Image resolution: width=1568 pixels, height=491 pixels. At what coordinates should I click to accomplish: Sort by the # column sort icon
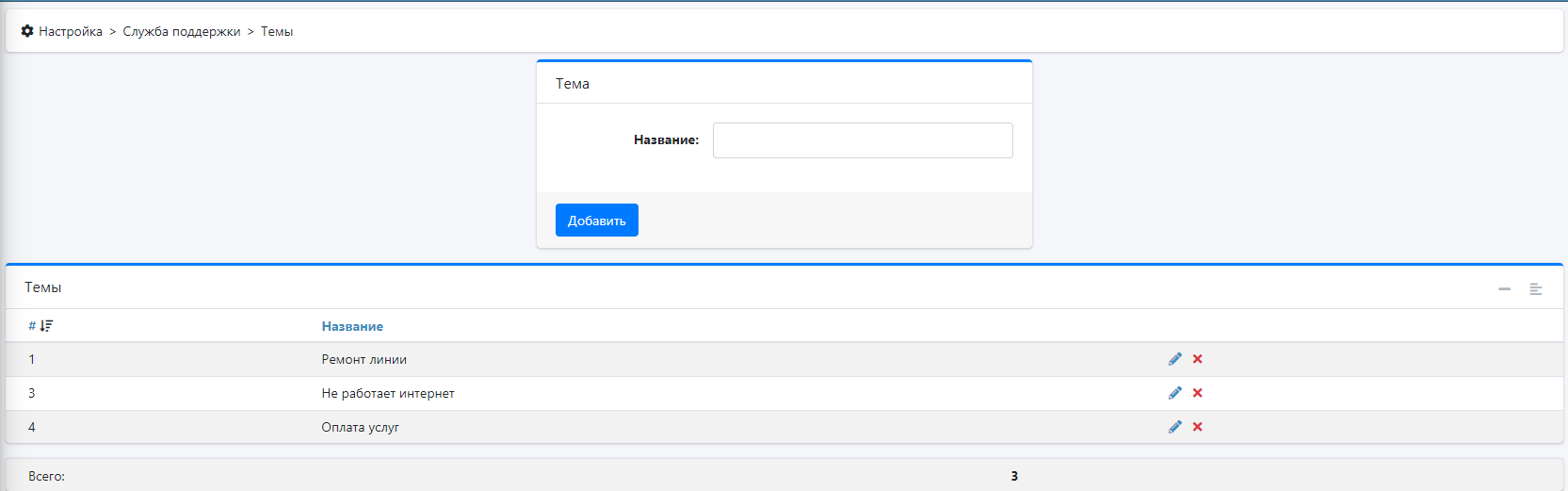point(46,326)
